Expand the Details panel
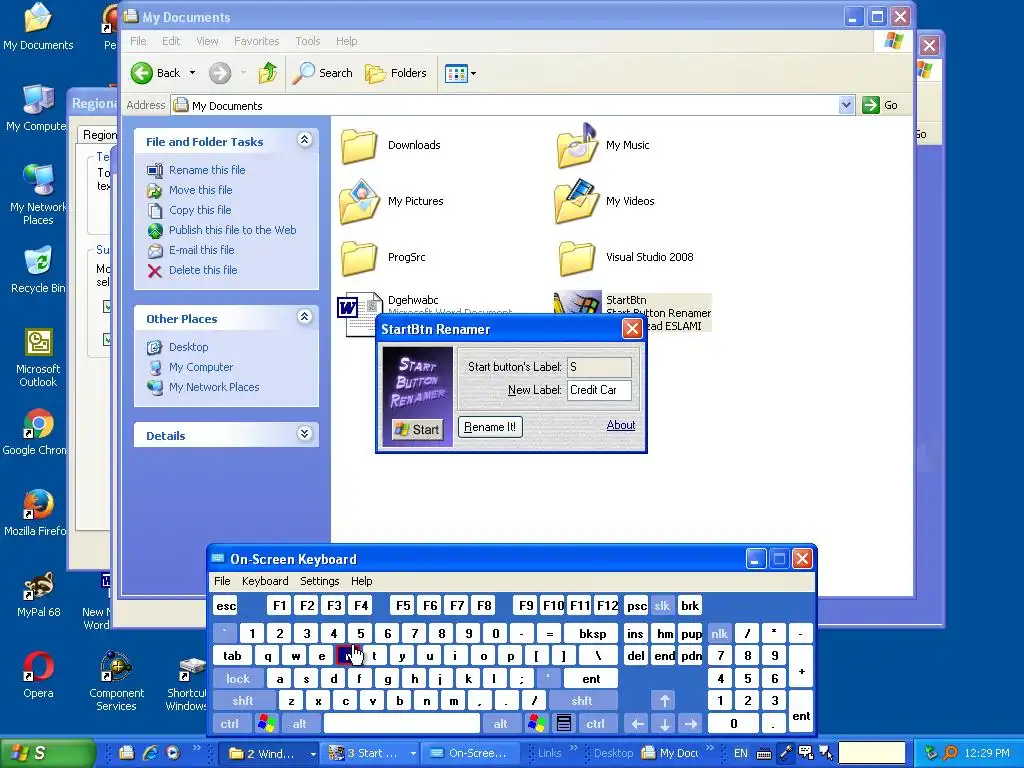Screen dimensions: 1024x768 pos(304,434)
